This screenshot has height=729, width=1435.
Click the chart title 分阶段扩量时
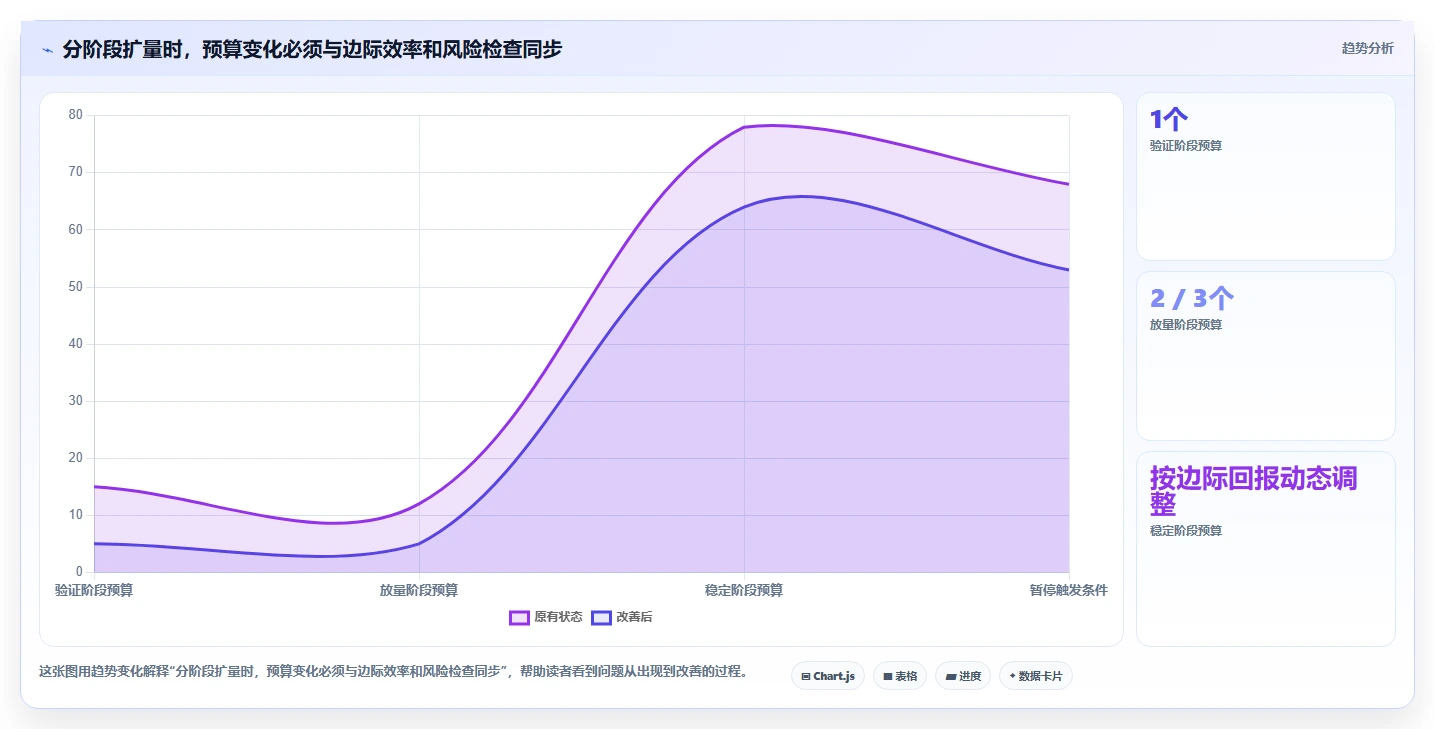(x=312, y=49)
